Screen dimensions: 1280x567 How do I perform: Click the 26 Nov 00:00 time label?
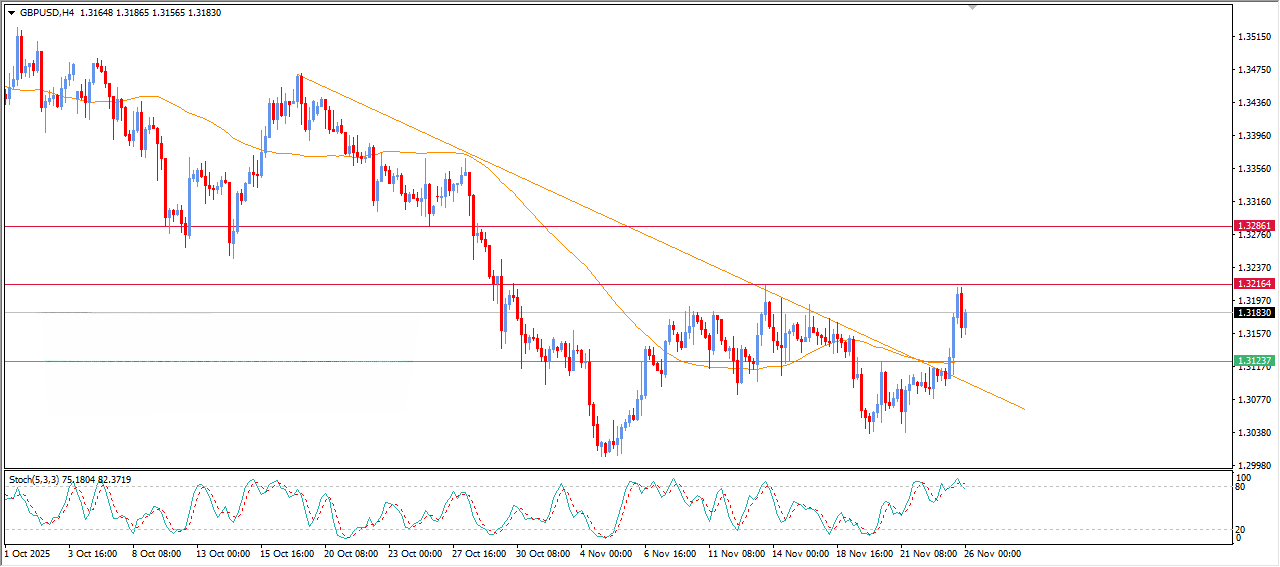991,553
